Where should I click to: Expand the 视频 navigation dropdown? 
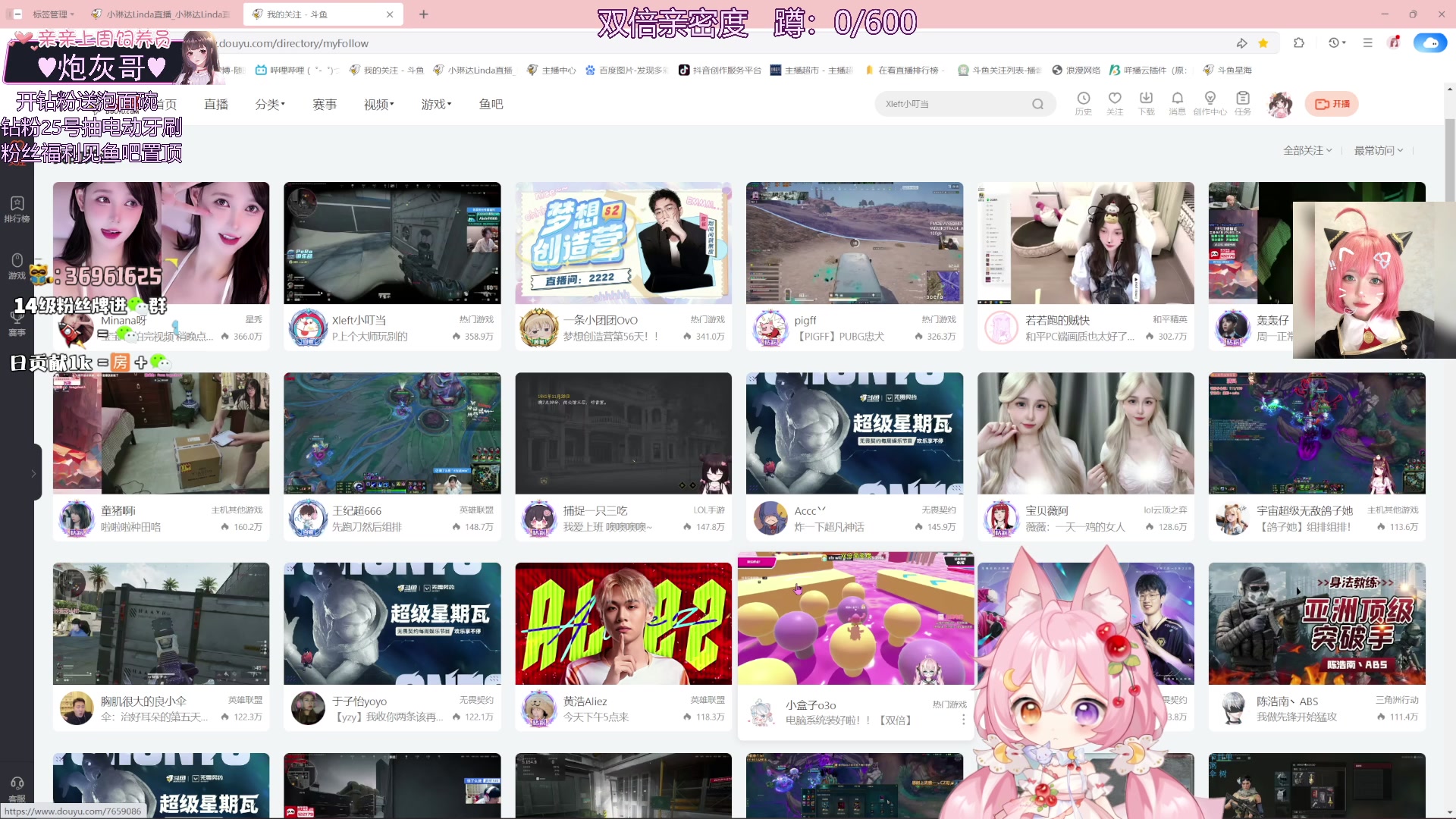[x=378, y=104]
